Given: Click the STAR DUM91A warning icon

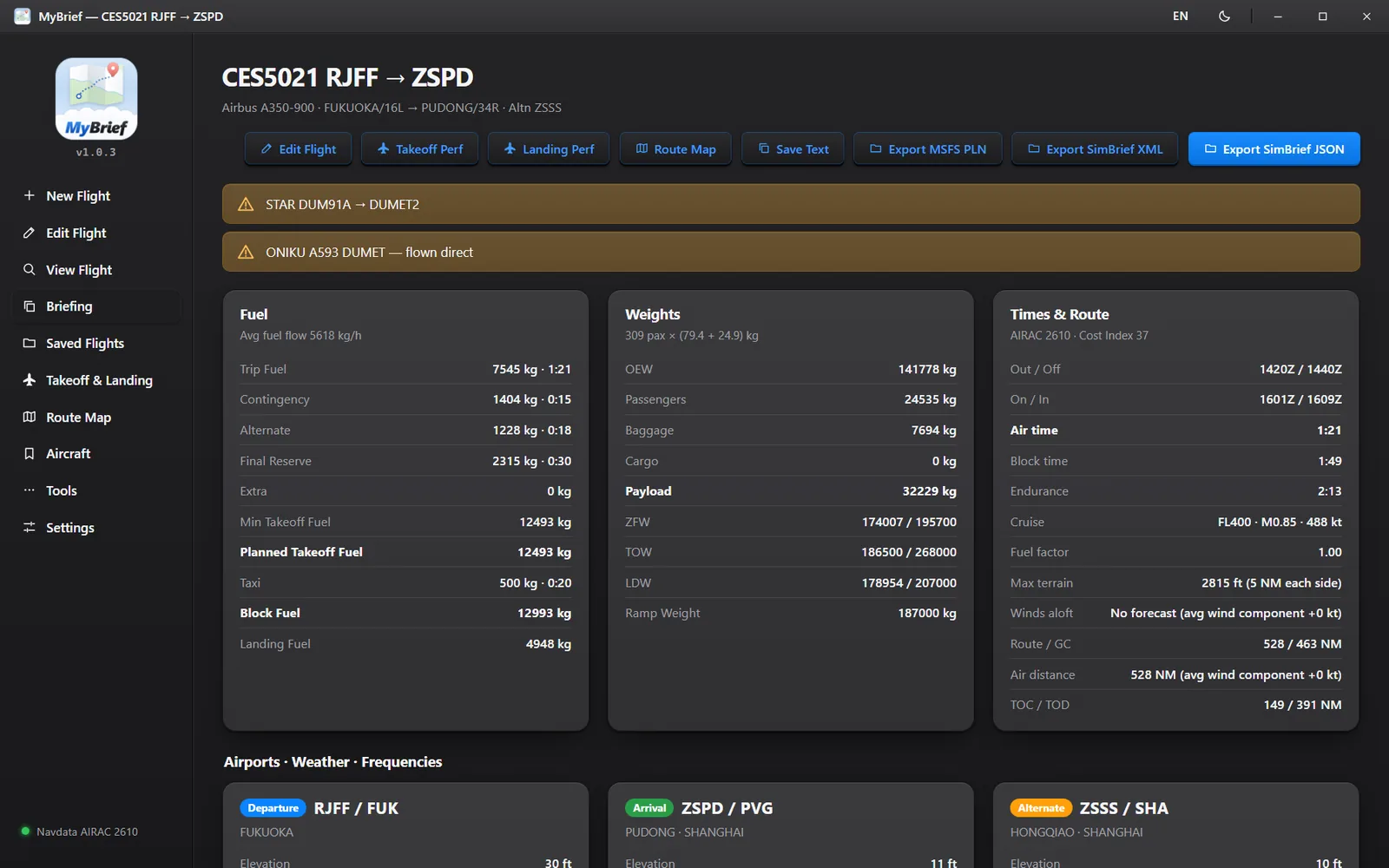Looking at the screenshot, I should click(246, 205).
